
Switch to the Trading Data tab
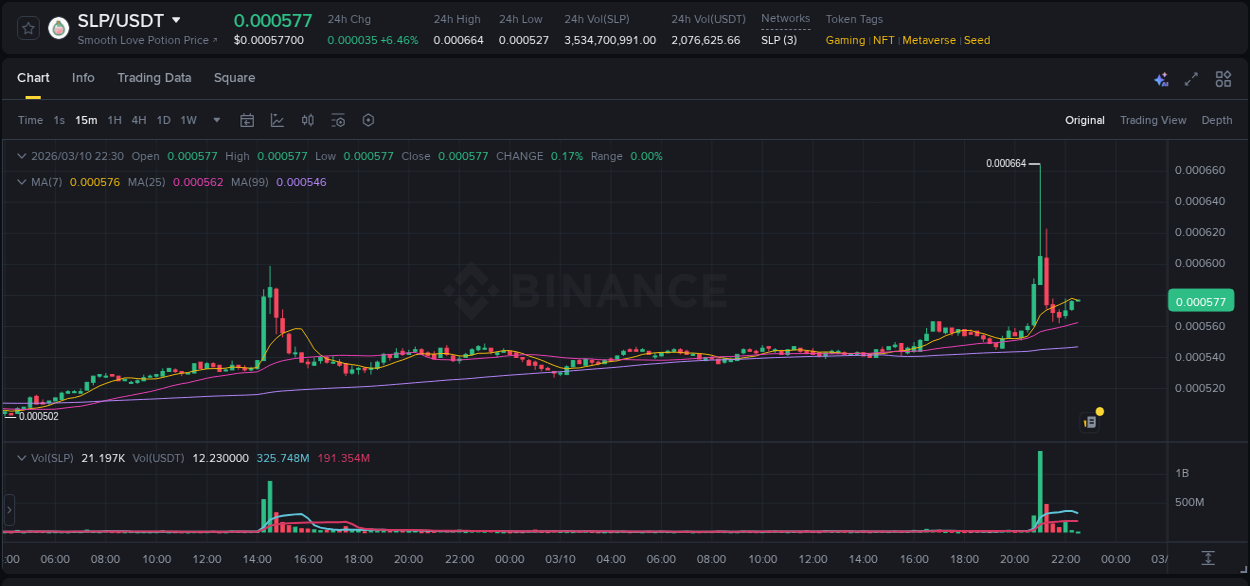(x=154, y=78)
